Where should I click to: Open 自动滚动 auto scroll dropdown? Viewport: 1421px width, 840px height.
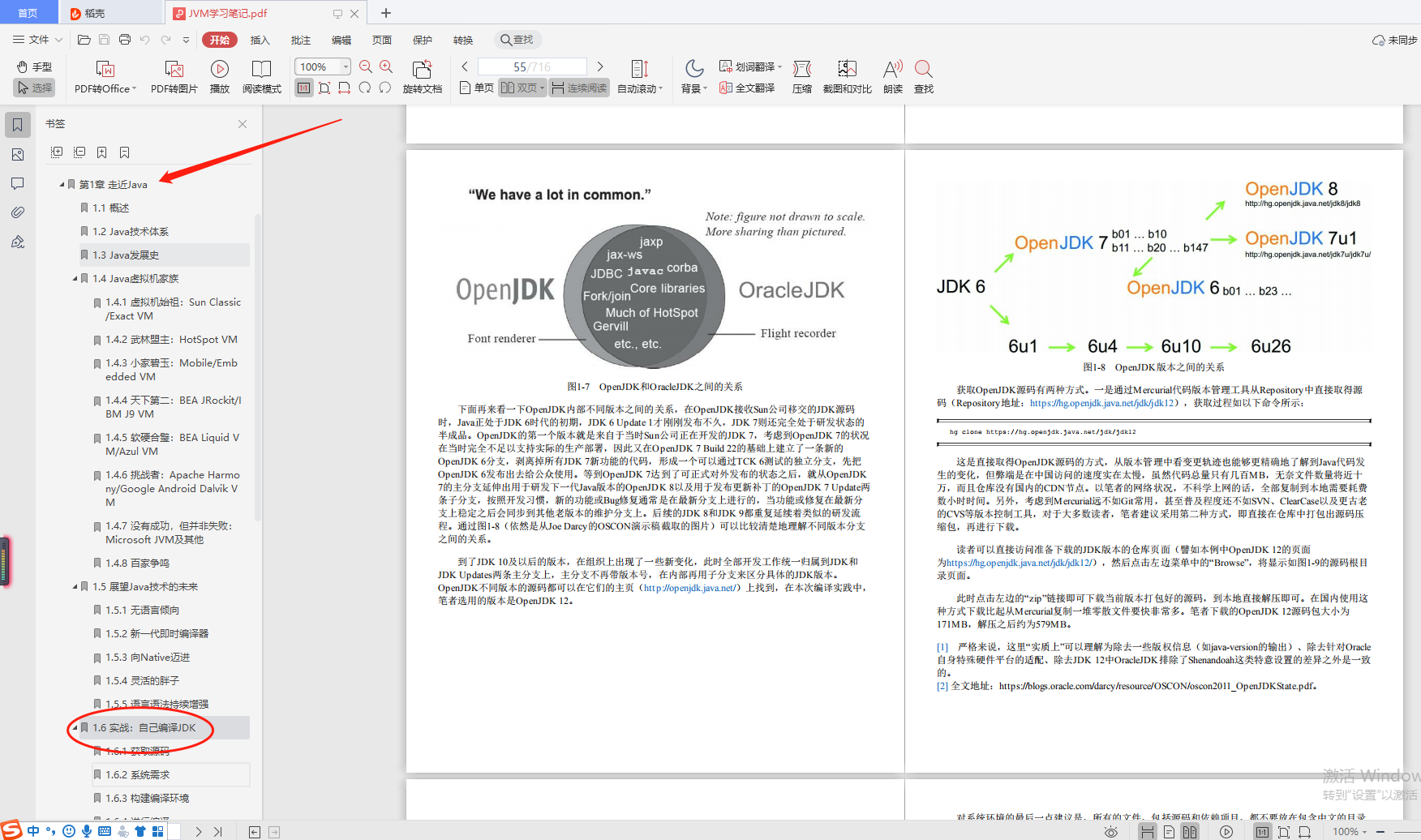click(x=640, y=77)
